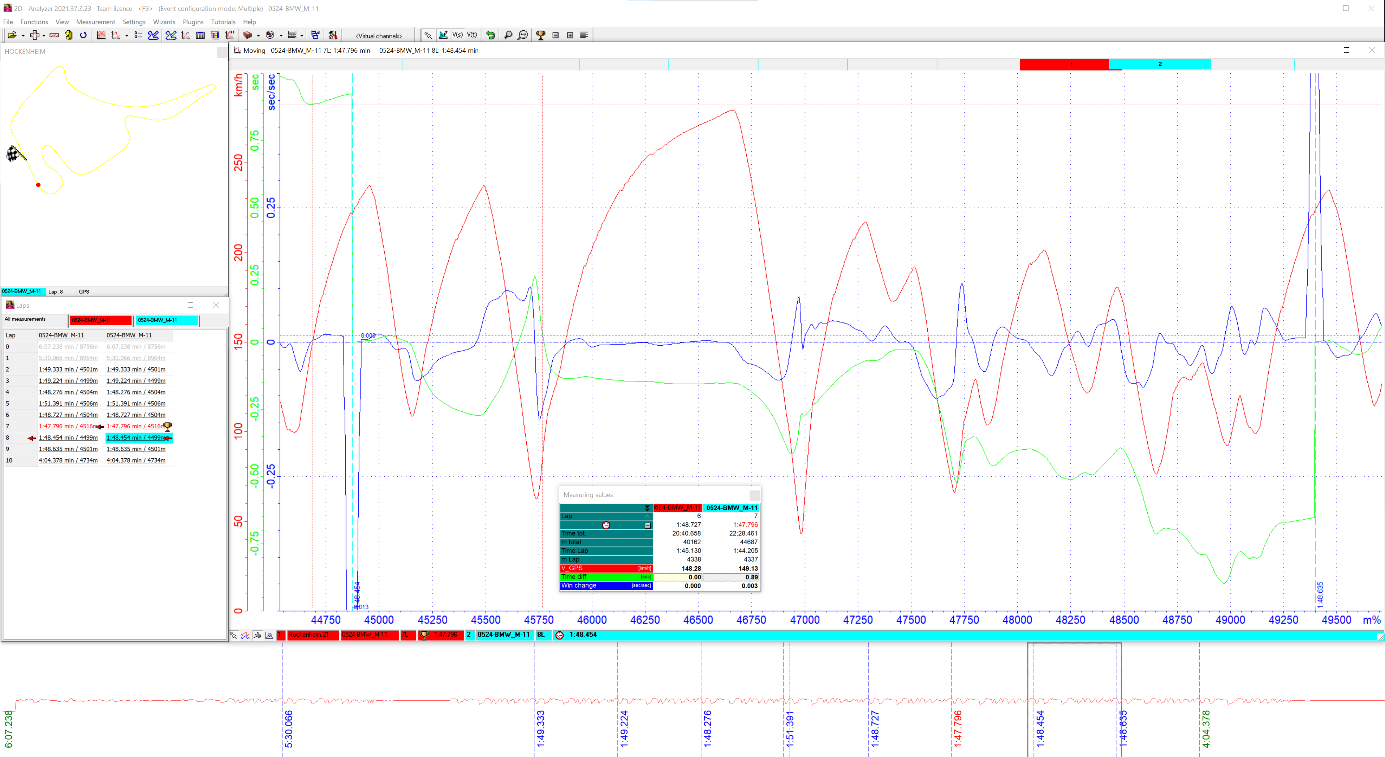The image size is (1385, 757).
Task: Expand the double-chevron in Measuring values header
Action: (647, 508)
